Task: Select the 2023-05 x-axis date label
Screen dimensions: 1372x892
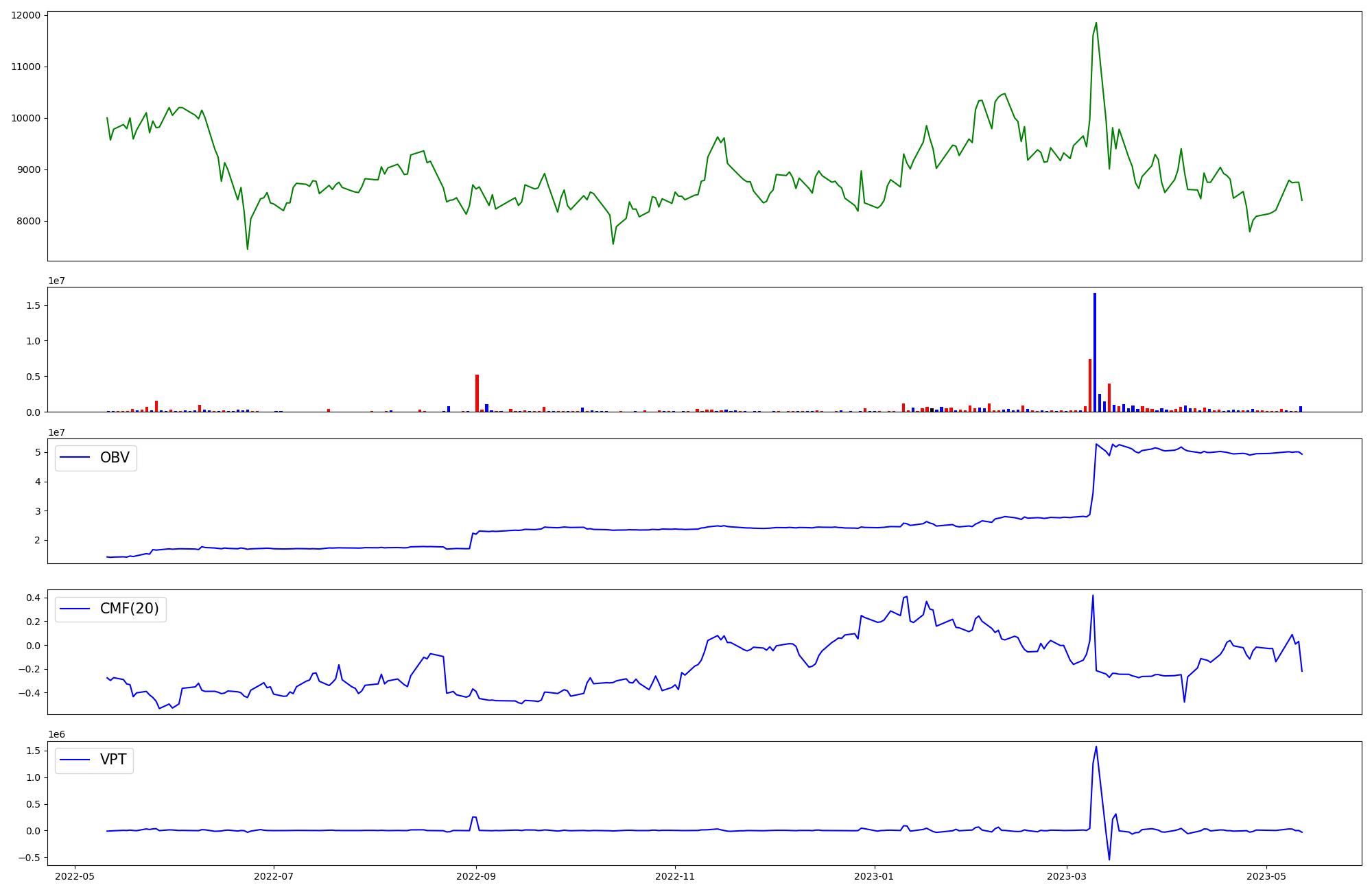Action: [x=1266, y=876]
